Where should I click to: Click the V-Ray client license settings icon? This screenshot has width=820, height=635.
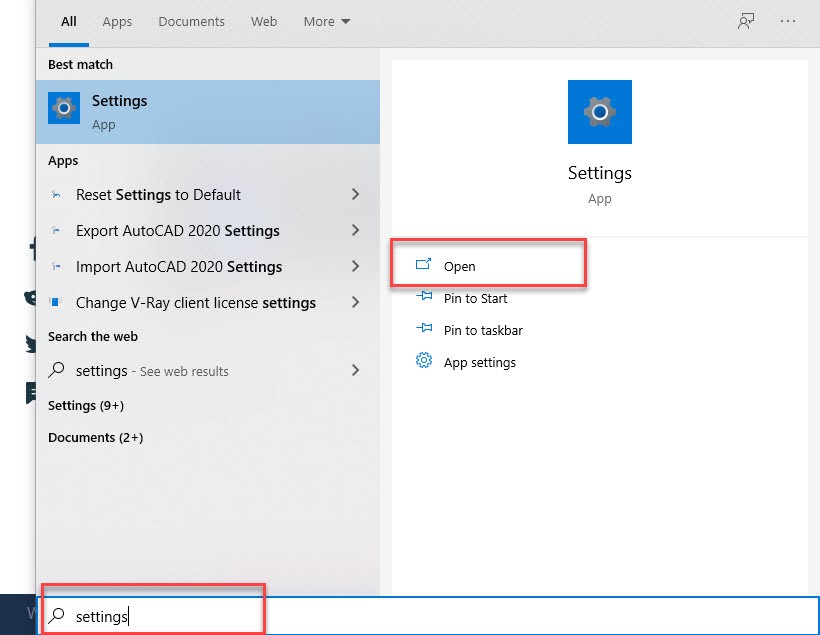(x=55, y=302)
